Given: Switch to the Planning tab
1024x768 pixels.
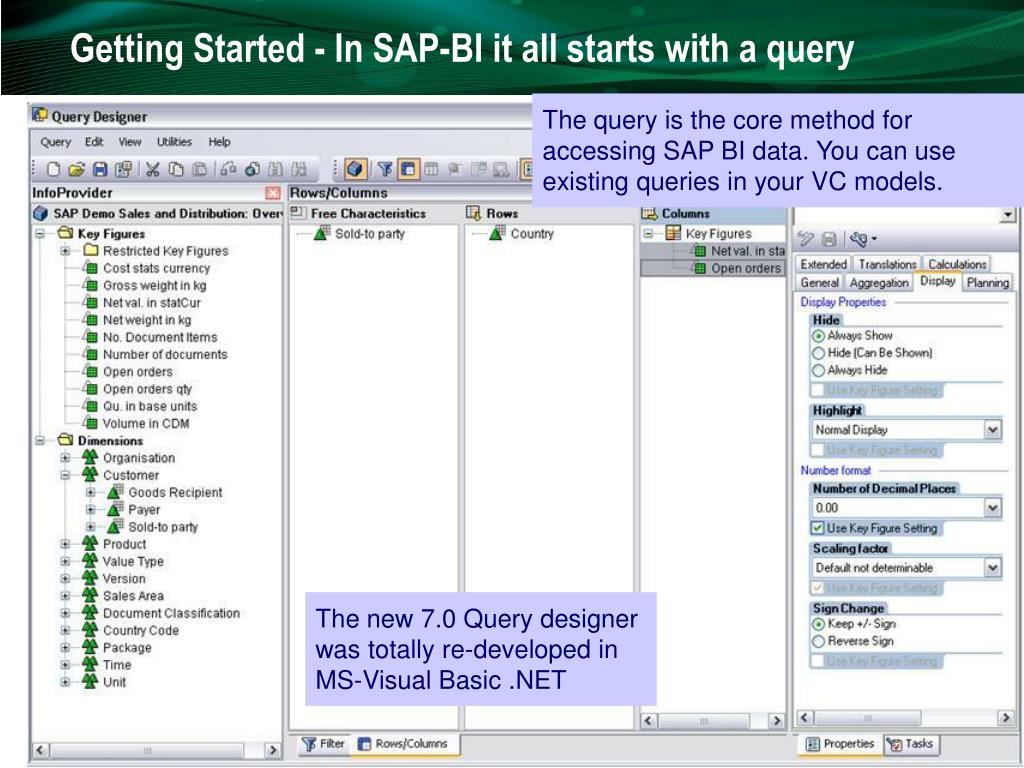Looking at the screenshot, I should 987,282.
